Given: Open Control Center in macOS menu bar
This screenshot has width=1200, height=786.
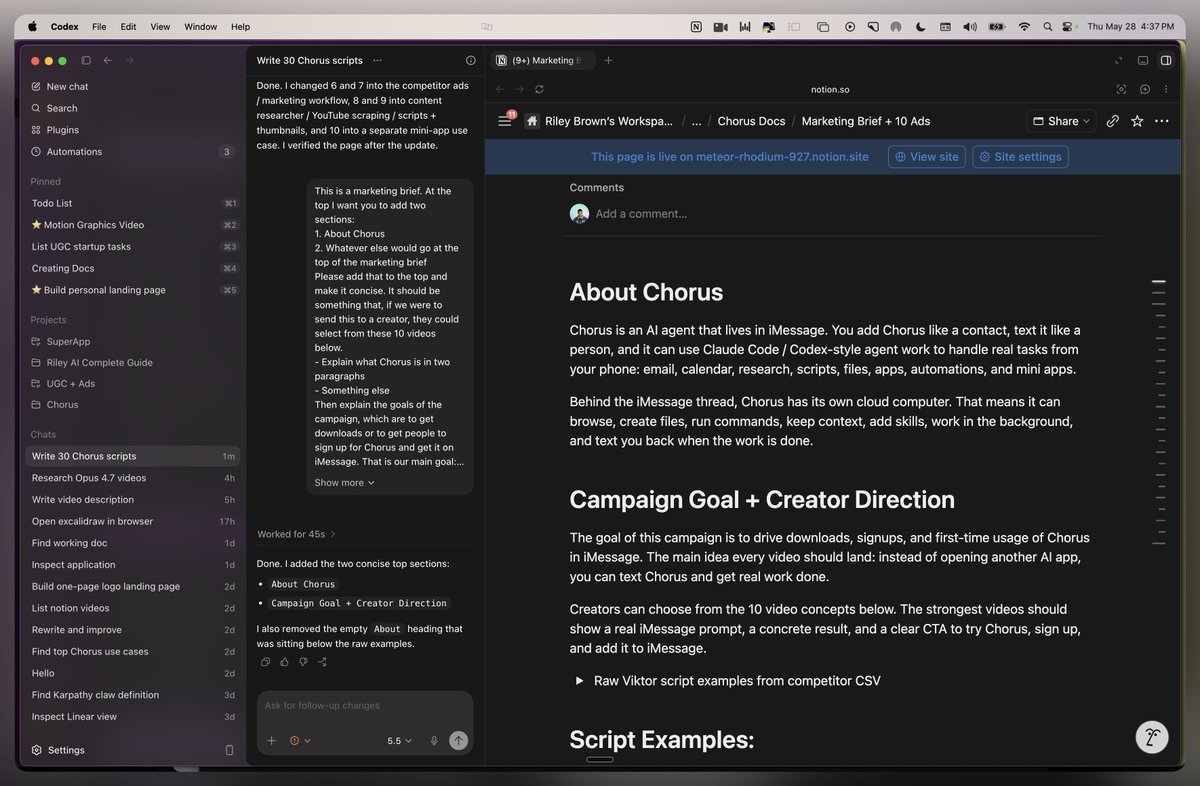Looking at the screenshot, I should pyautogui.click(x=1068, y=27).
